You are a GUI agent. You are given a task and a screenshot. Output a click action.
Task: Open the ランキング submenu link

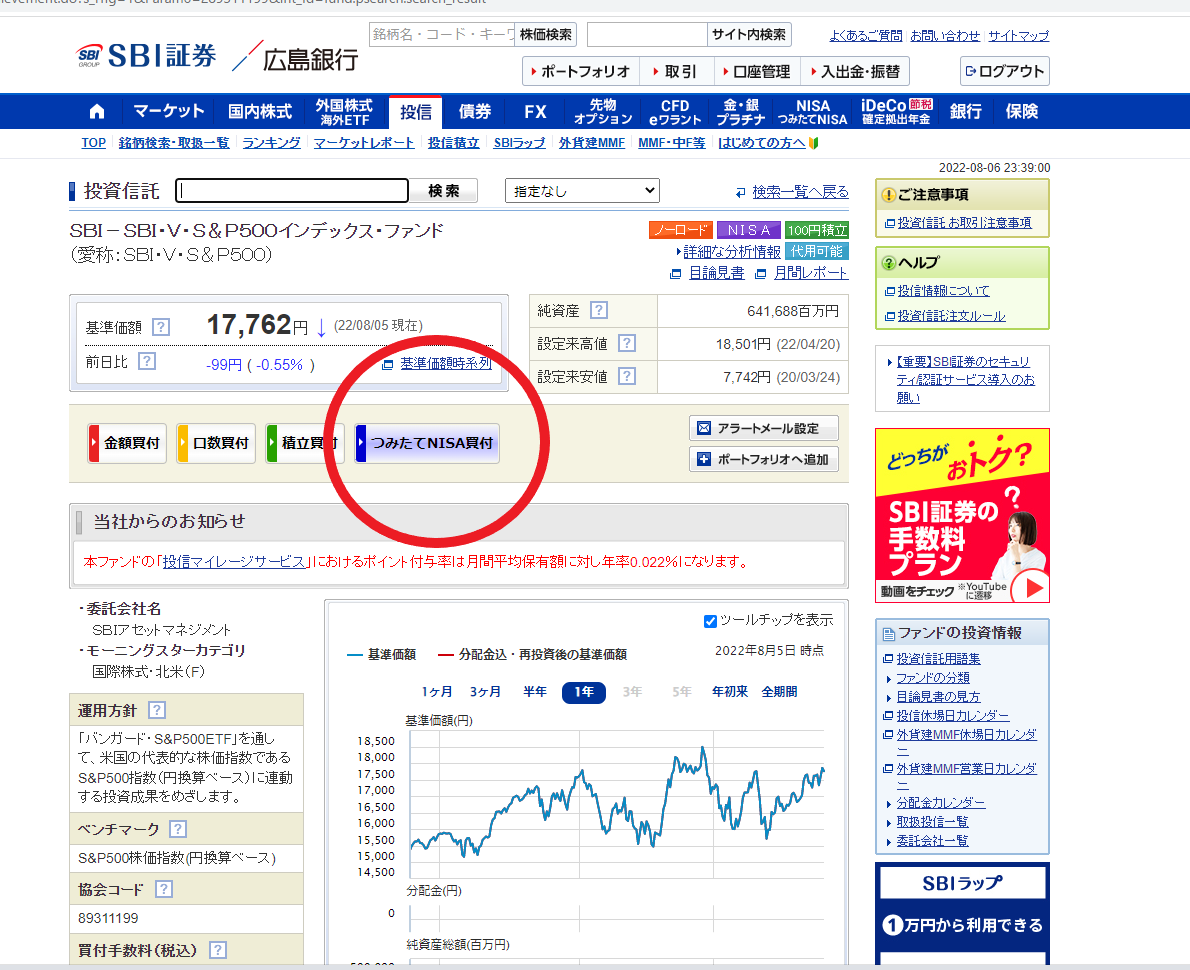click(271, 143)
